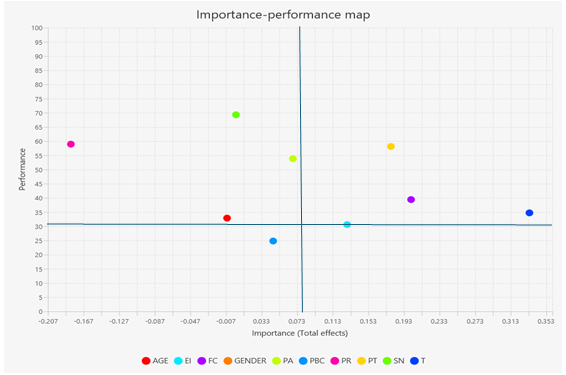The width and height of the screenshot is (566, 375).
Task: Click the yellow PT data point
Action: click(391, 146)
